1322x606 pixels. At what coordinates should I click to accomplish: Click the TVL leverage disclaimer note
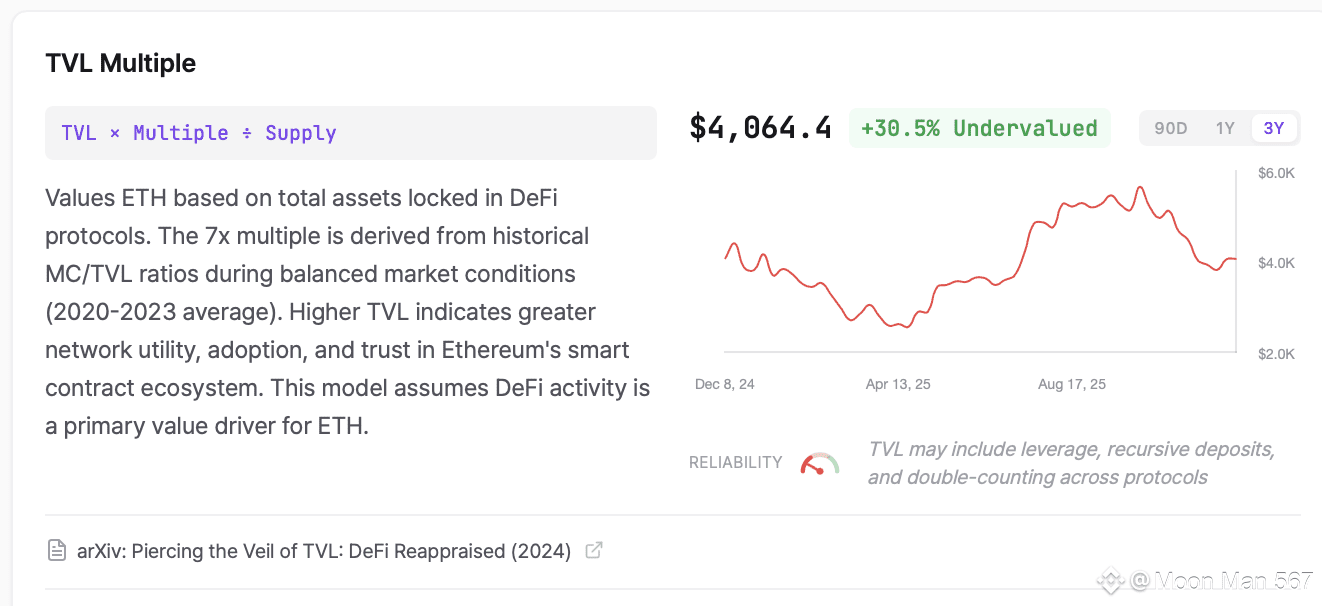pos(1070,463)
